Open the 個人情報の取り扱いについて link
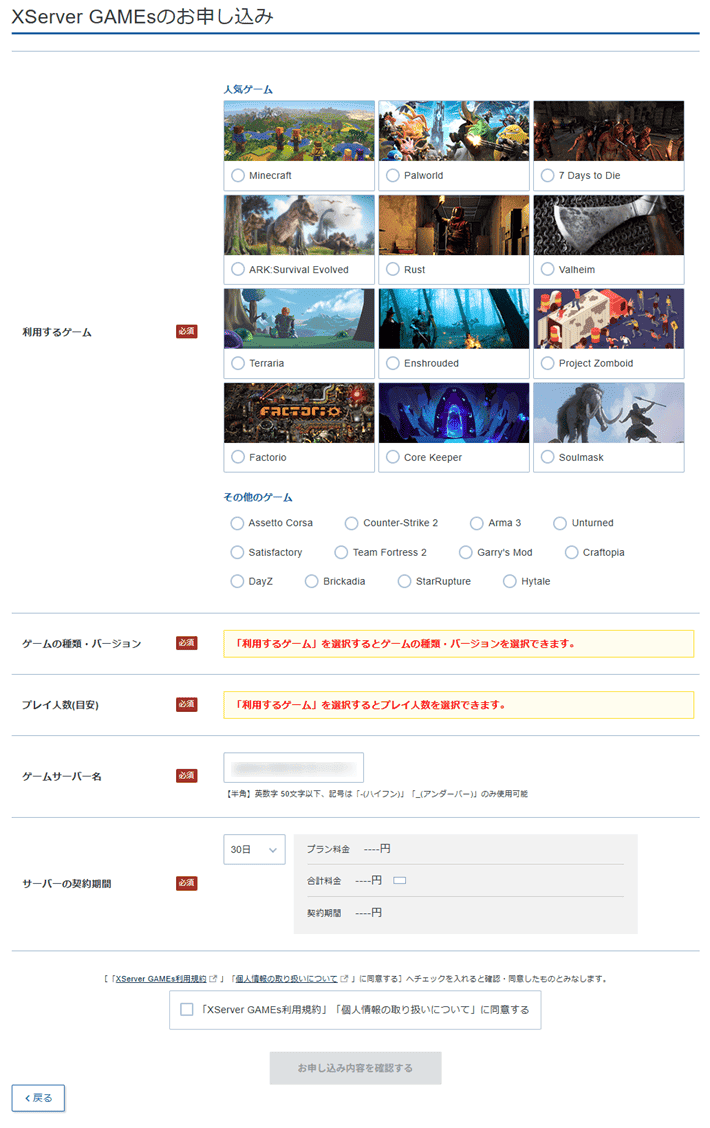This screenshot has height=1128, width=710. pyautogui.click(x=287, y=979)
